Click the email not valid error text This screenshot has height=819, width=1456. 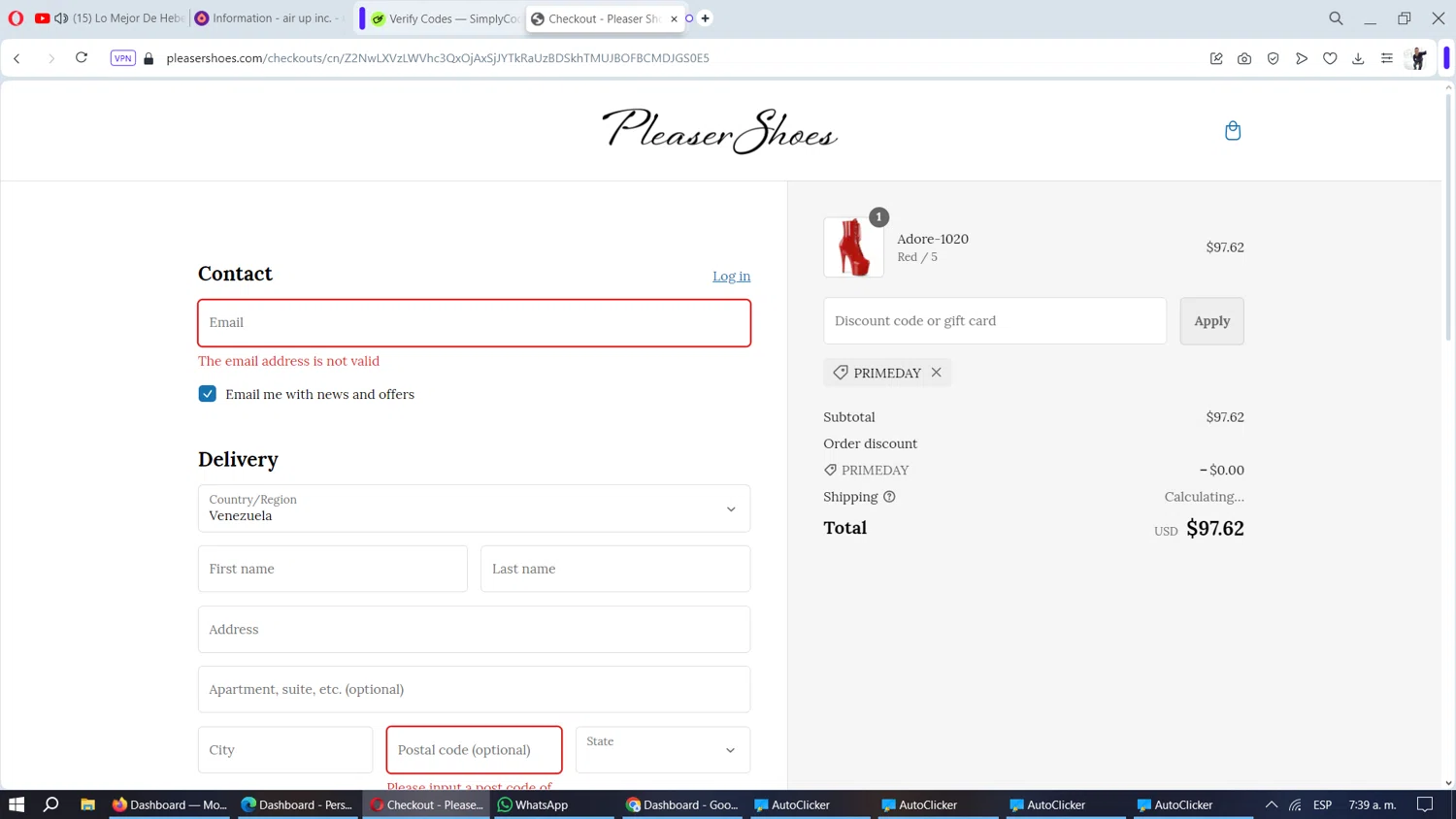[x=288, y=361]
